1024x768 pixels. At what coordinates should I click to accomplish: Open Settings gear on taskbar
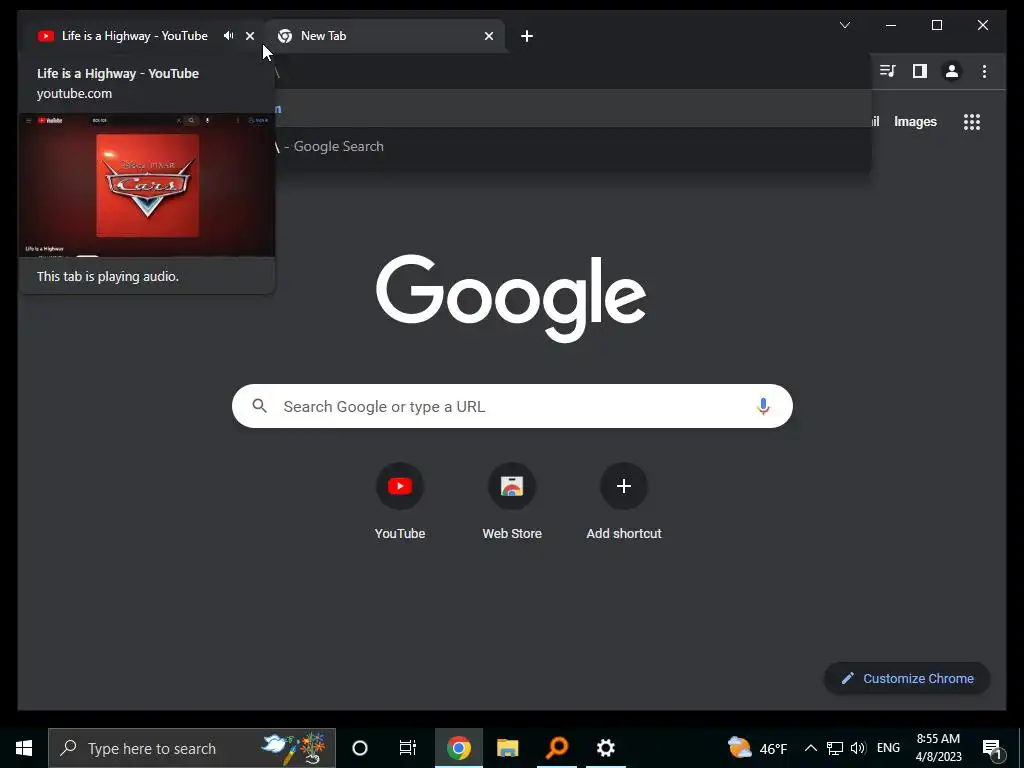pos(605,748)
